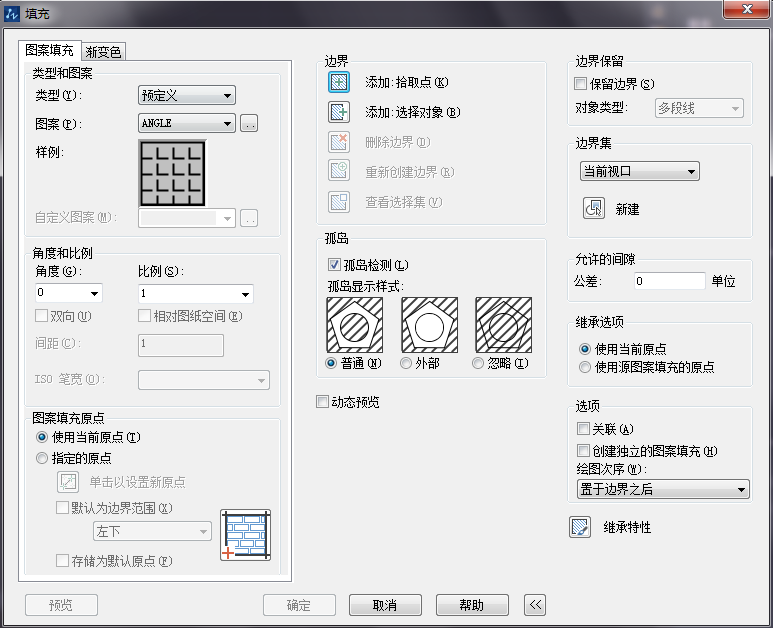Viewport: 773px width, 628px height.
Task: Enable the 动态预览 checkbox
Action: coord(322,402)
